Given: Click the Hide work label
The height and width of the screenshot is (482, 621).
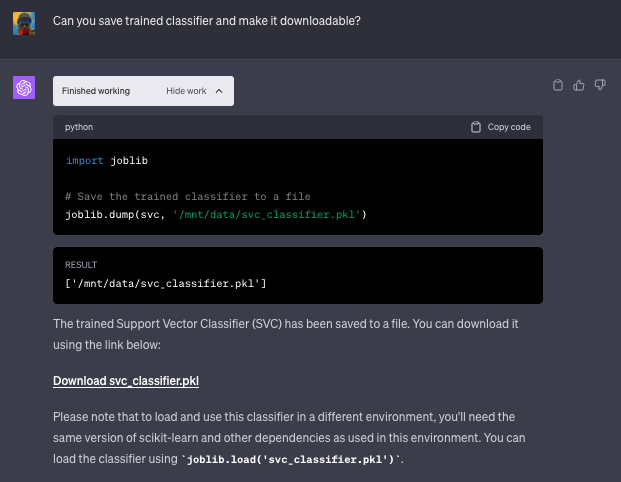Looking at the screenshot, I should coord(186,91).
